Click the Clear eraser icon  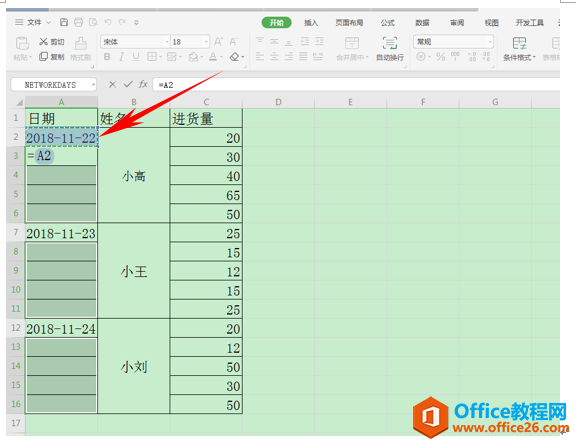tap(234, 57)
